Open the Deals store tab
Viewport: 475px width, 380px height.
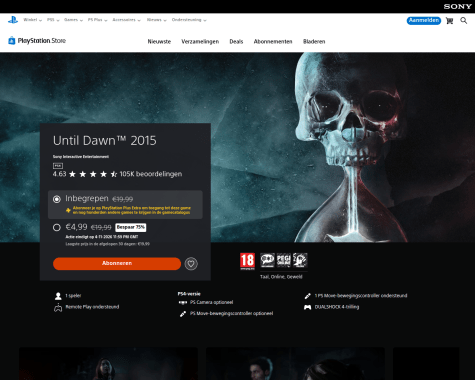[x=236, y=42]
